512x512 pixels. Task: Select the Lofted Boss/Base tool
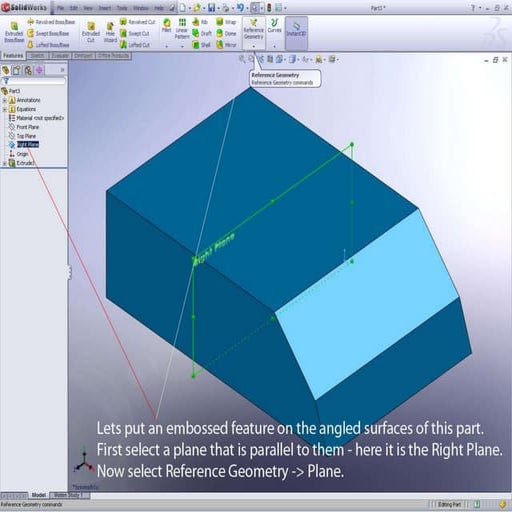click(48, 45)
